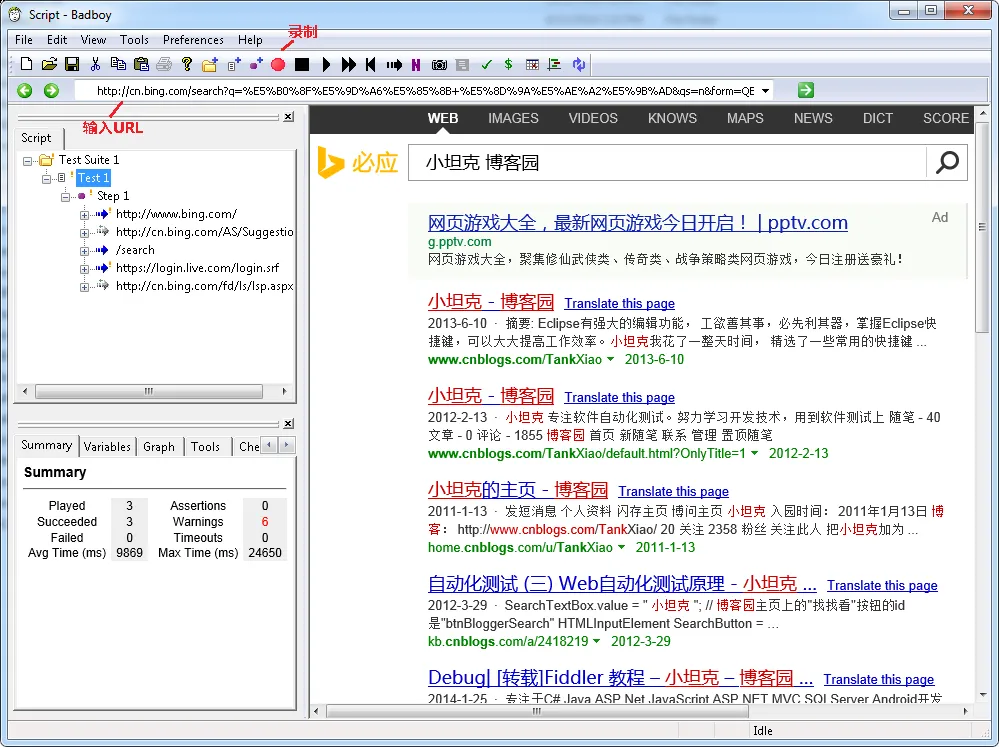The image size is (999, 747).
Task: Play the script with single Play arrow
Action: coord(326,64)
